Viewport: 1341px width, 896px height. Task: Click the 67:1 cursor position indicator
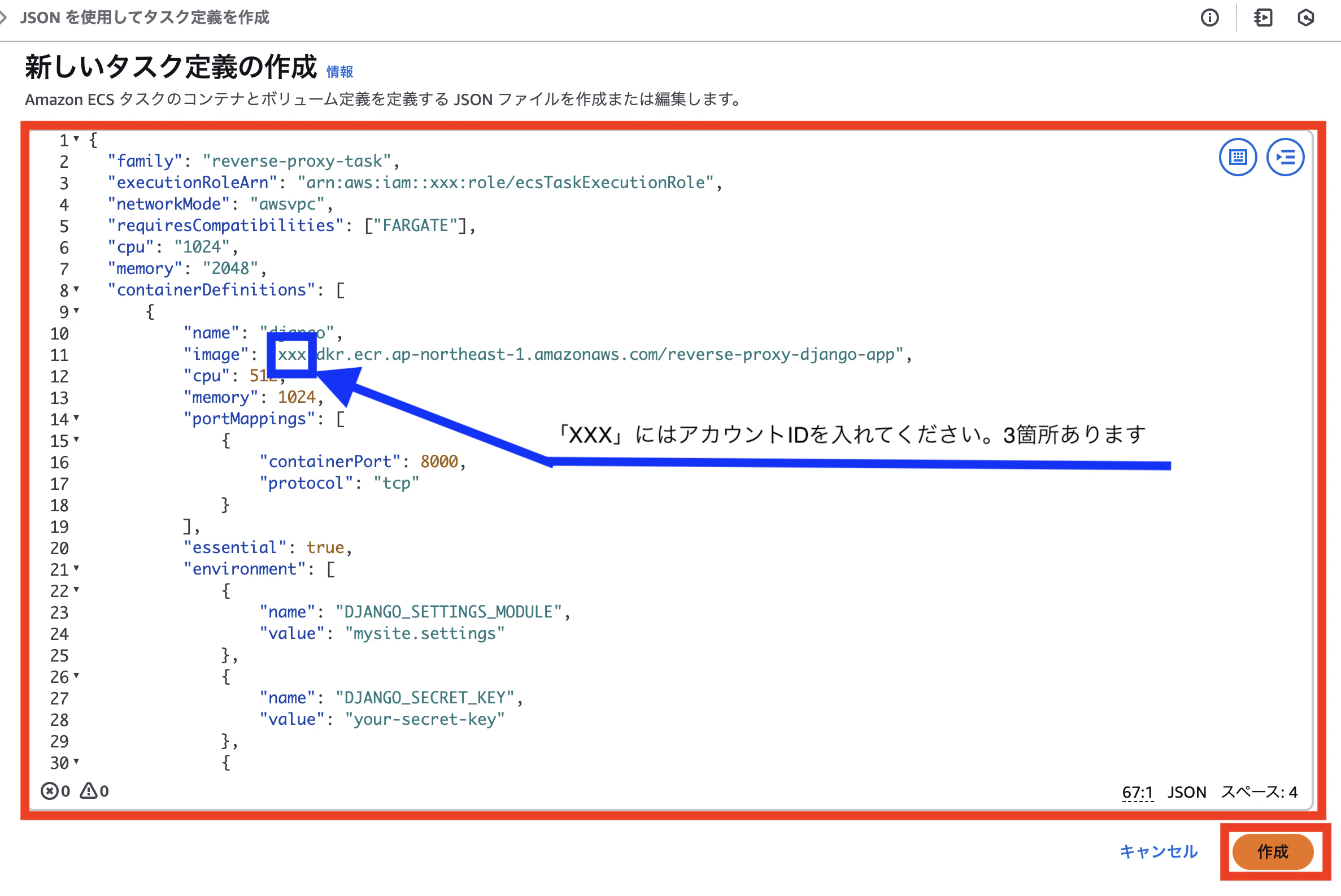coord(1137,792)
